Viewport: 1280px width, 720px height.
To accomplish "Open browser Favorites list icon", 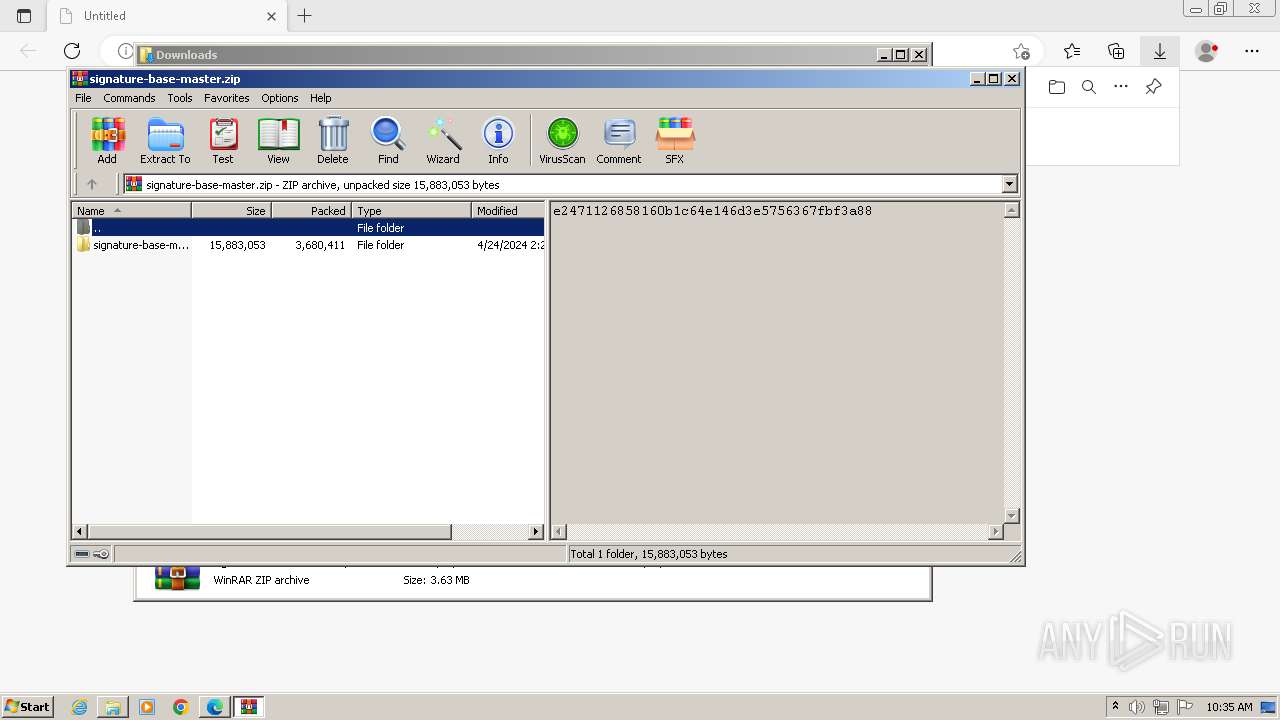I will point(1072,51).
